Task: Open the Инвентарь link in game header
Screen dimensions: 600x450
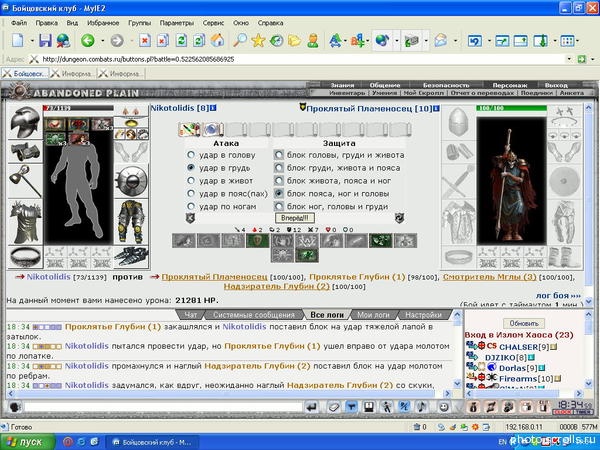Action: pos(347,93)
